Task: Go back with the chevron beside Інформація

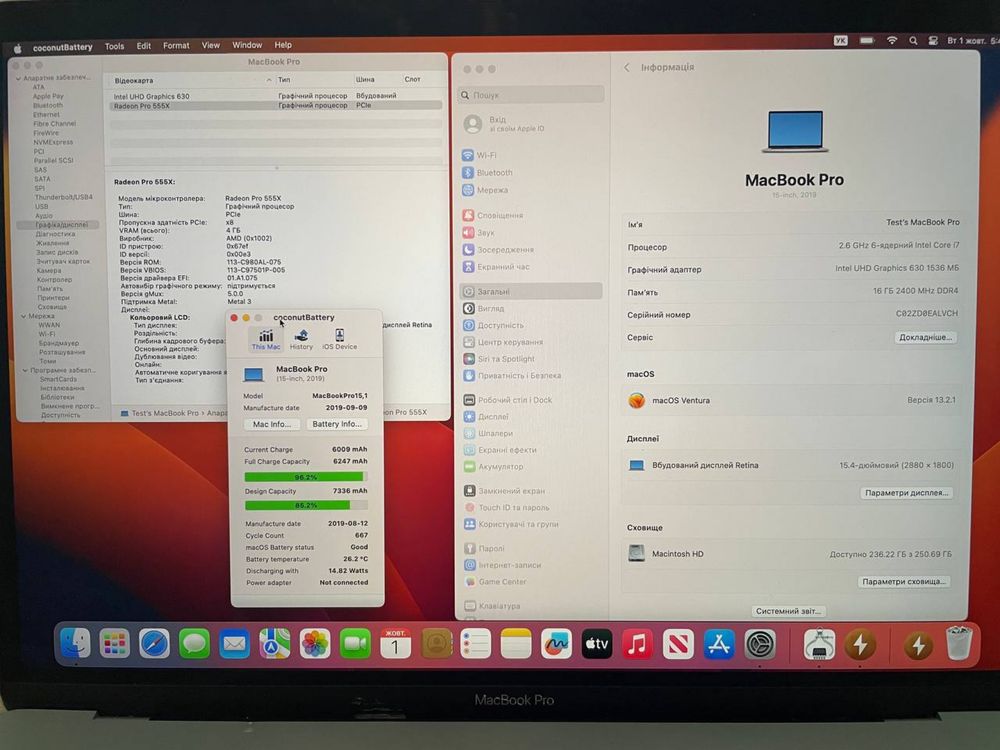Action: (627, 67)
